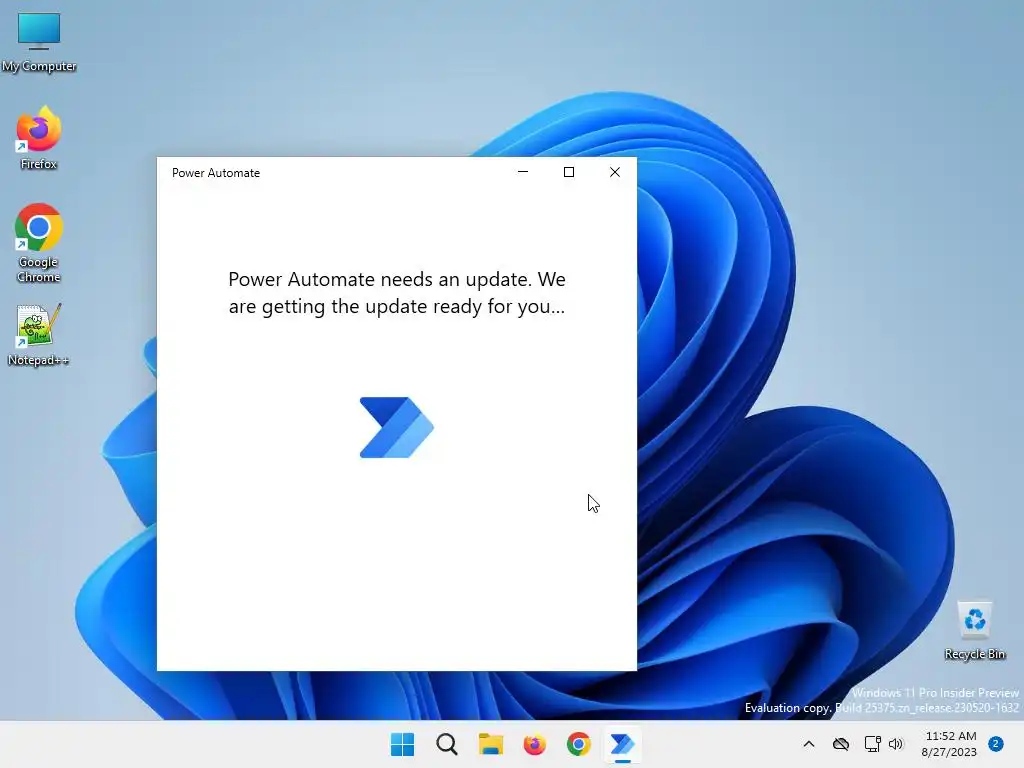Open File Explorer from taskbar
The image size is (1024, 768).
(x=490, y=744)
